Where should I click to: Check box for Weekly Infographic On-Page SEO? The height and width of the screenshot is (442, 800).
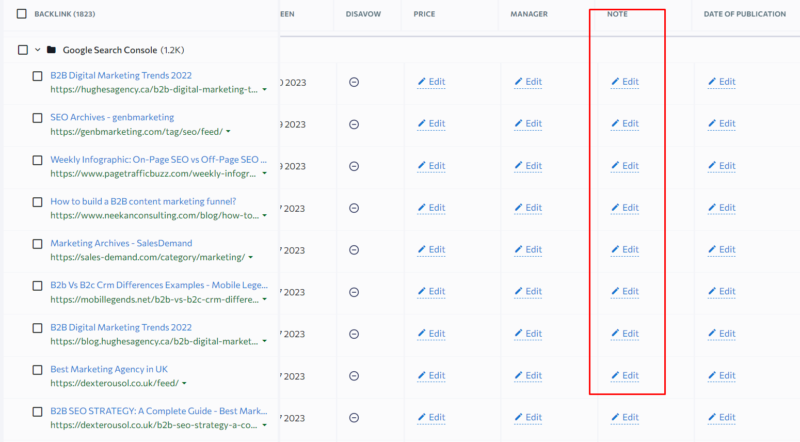[x=37, y=160]
